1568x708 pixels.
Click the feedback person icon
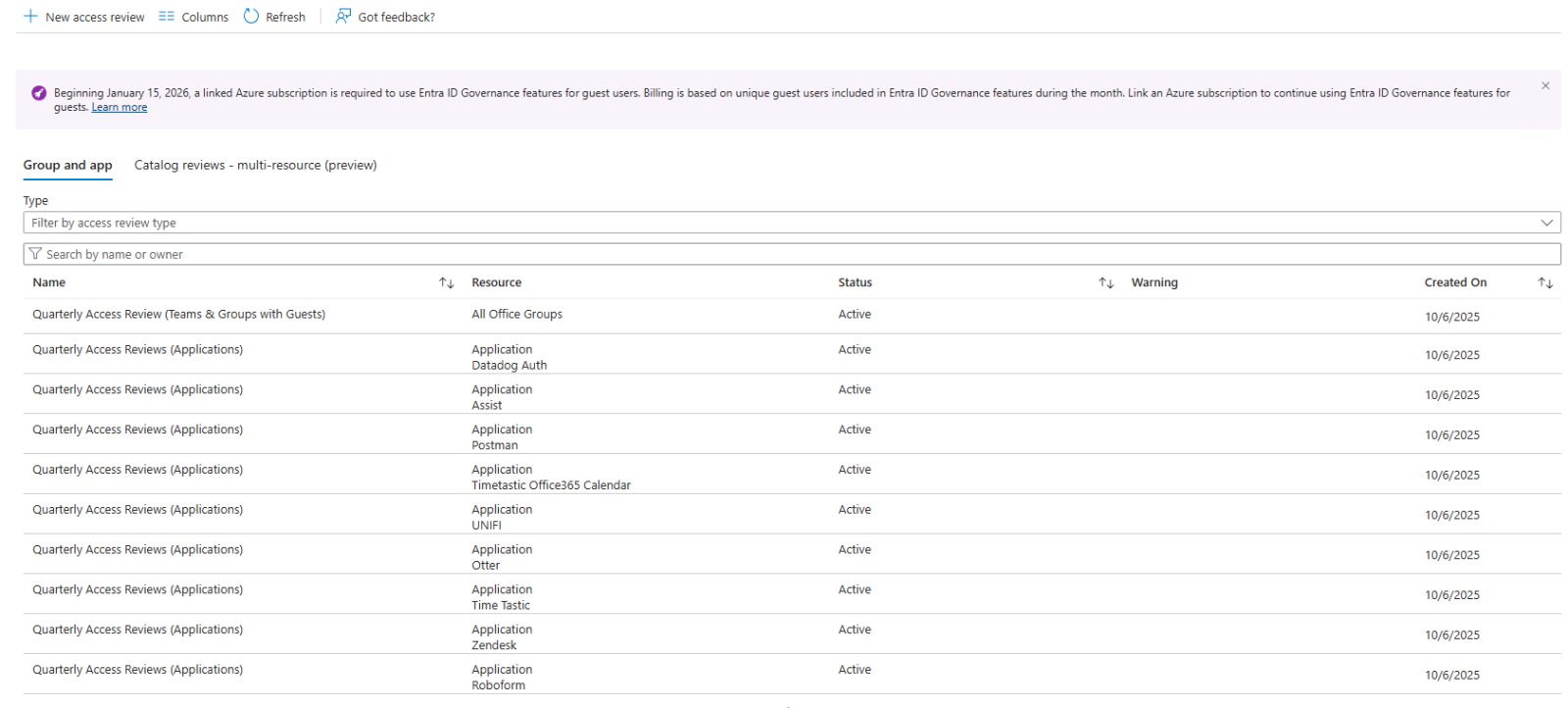click(x=343, y=16)
